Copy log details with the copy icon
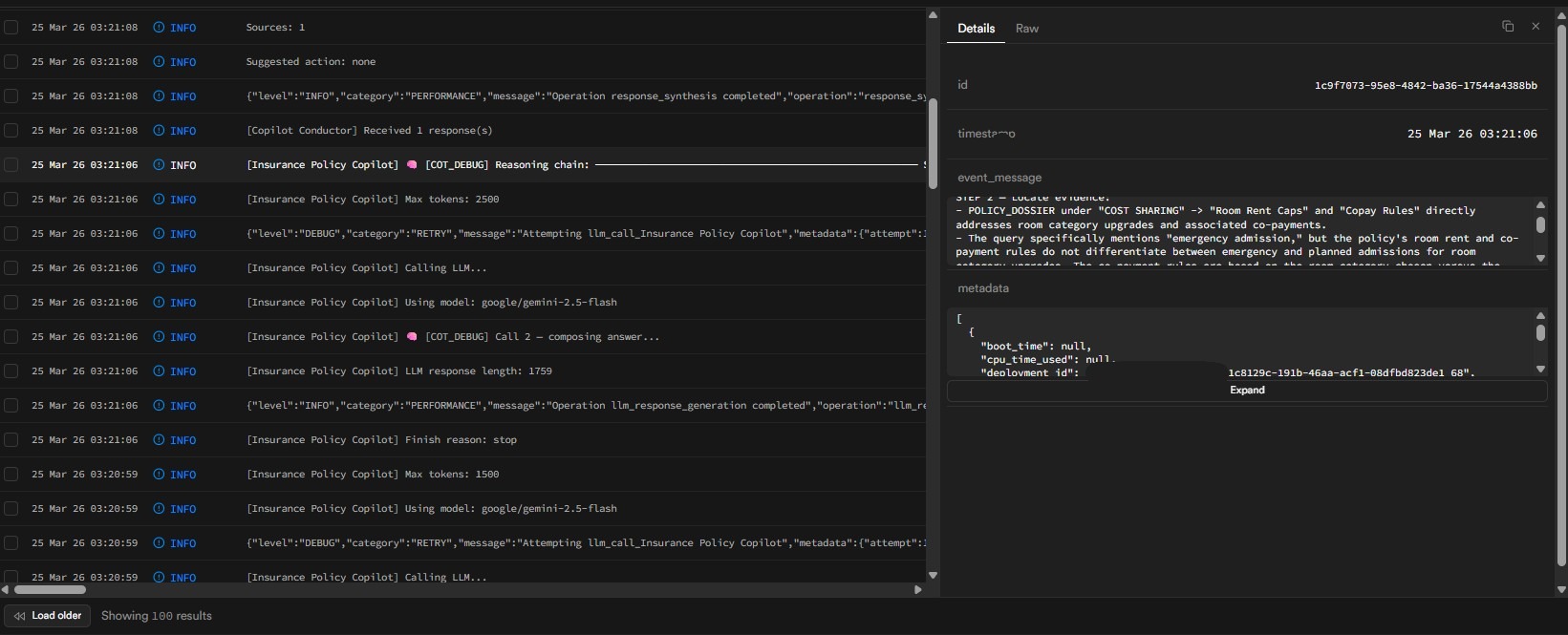1568x635 pixels. pos(1508,27)
